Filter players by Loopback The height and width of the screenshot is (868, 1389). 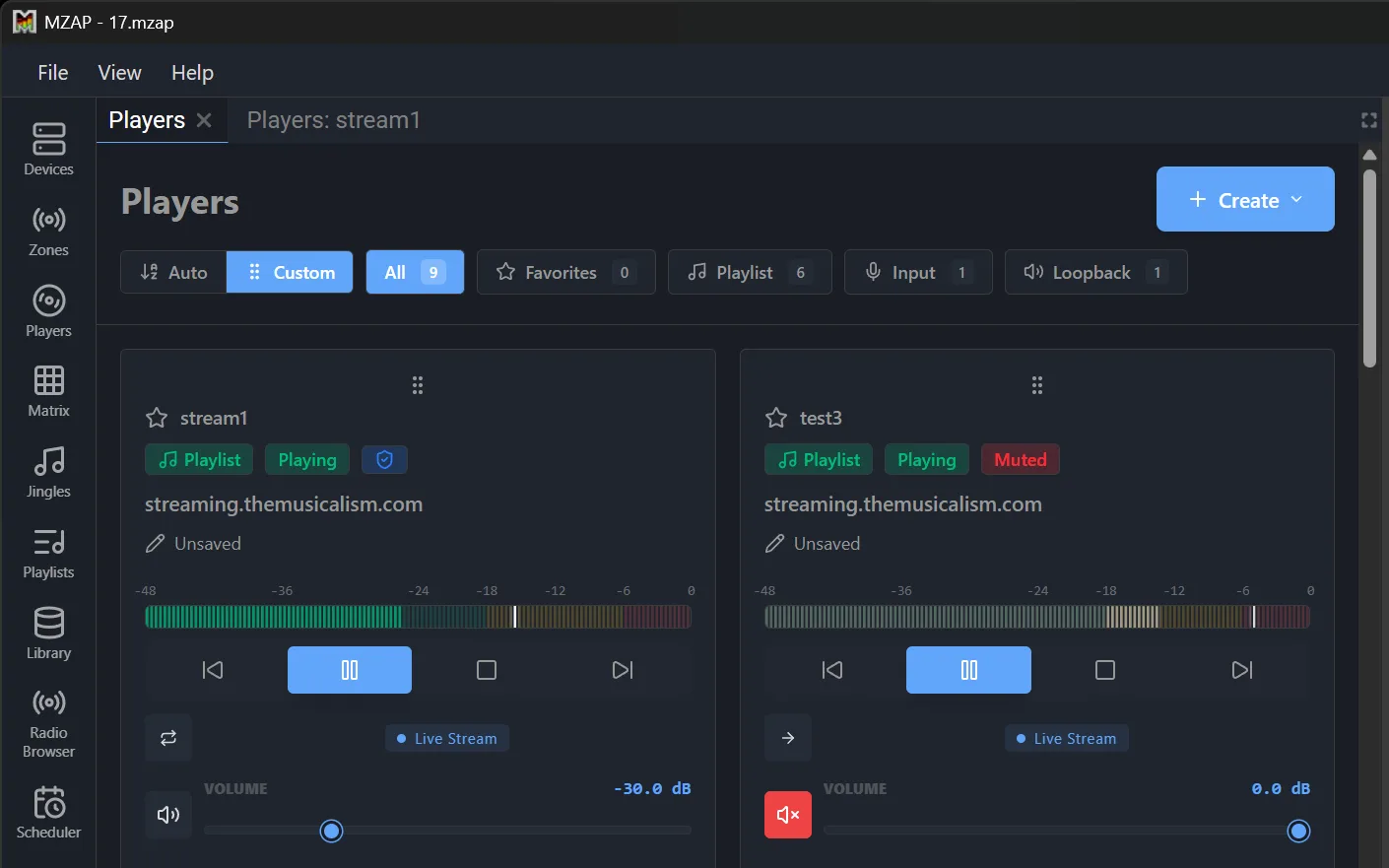point(1095,272)
